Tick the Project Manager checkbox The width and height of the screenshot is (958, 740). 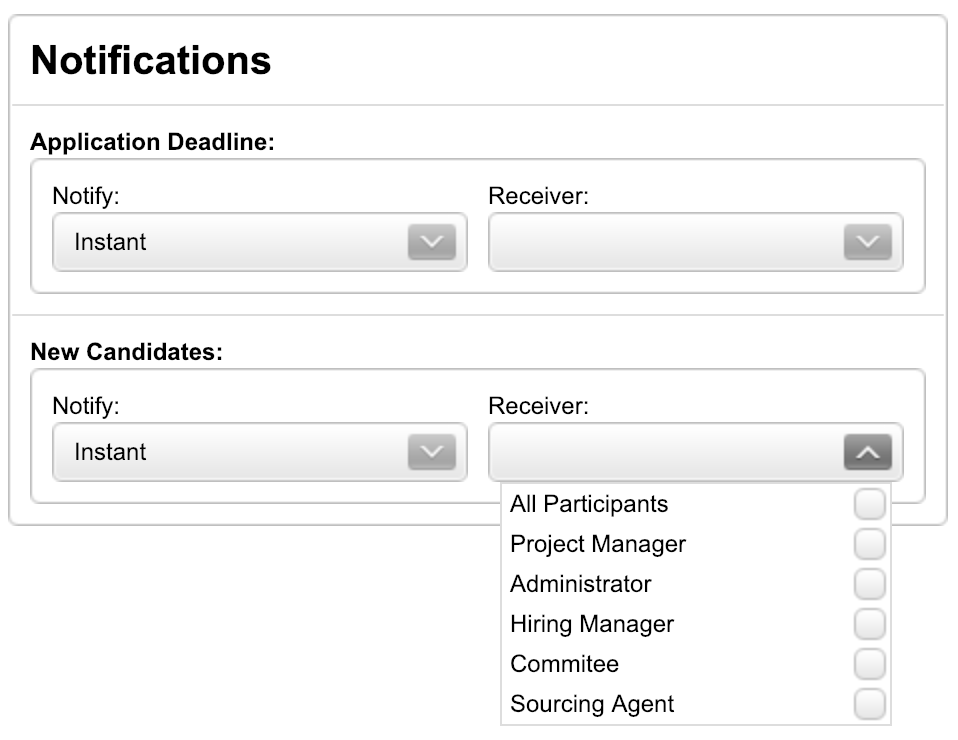(870, 544)
